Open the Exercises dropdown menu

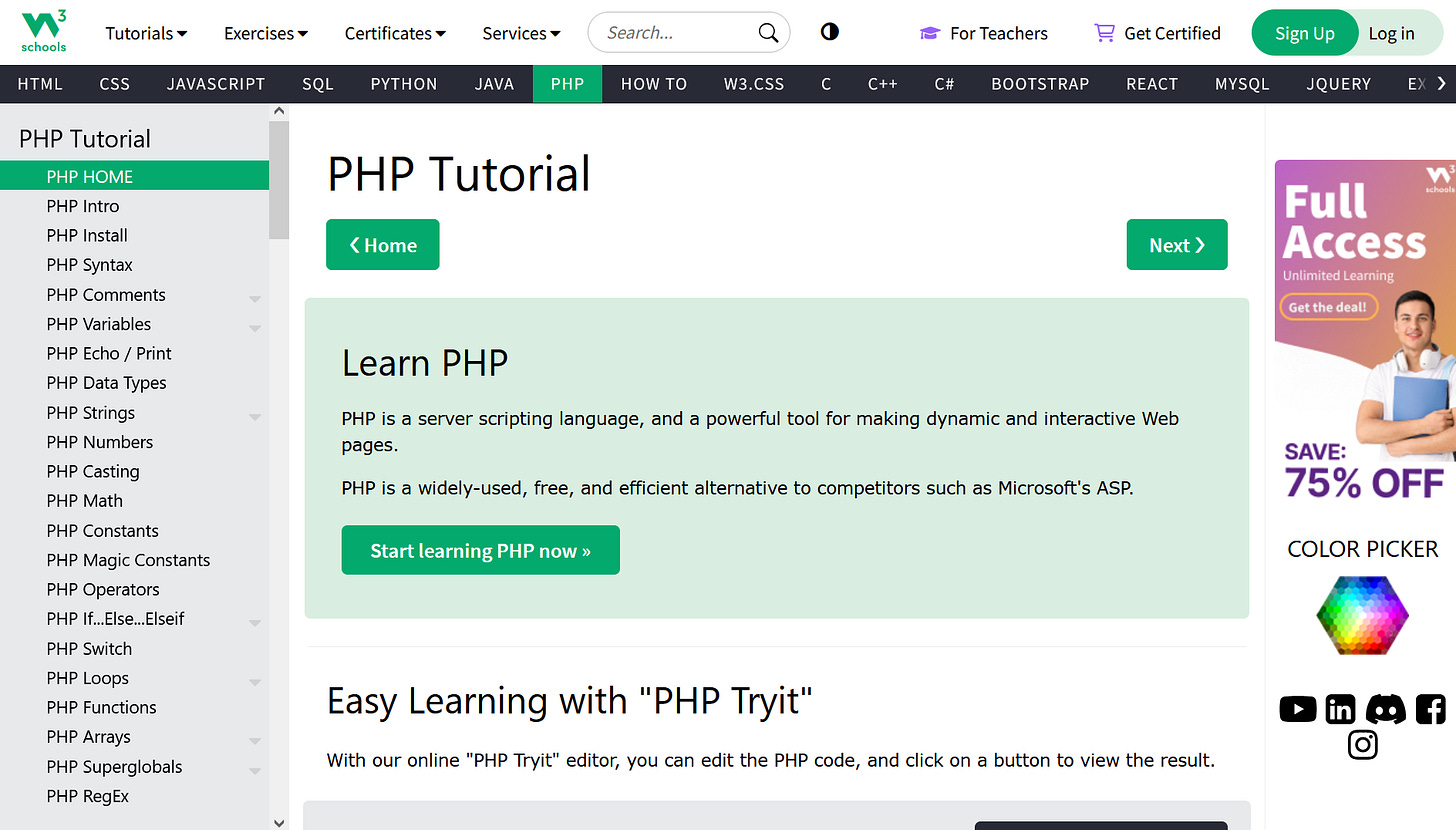(x=266, y=33)
